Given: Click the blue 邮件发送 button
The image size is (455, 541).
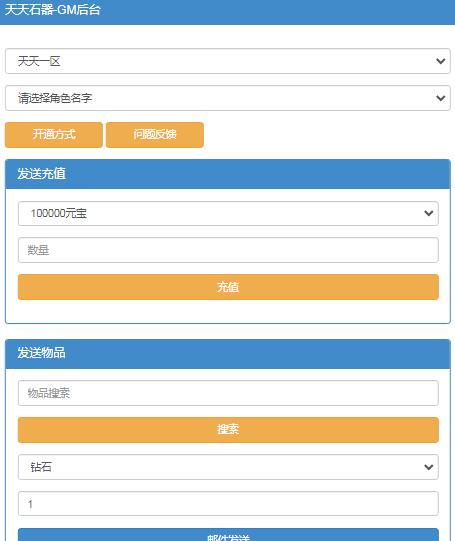Looking at the screenshot, I should pyautogui.click(x=228, y=535).
